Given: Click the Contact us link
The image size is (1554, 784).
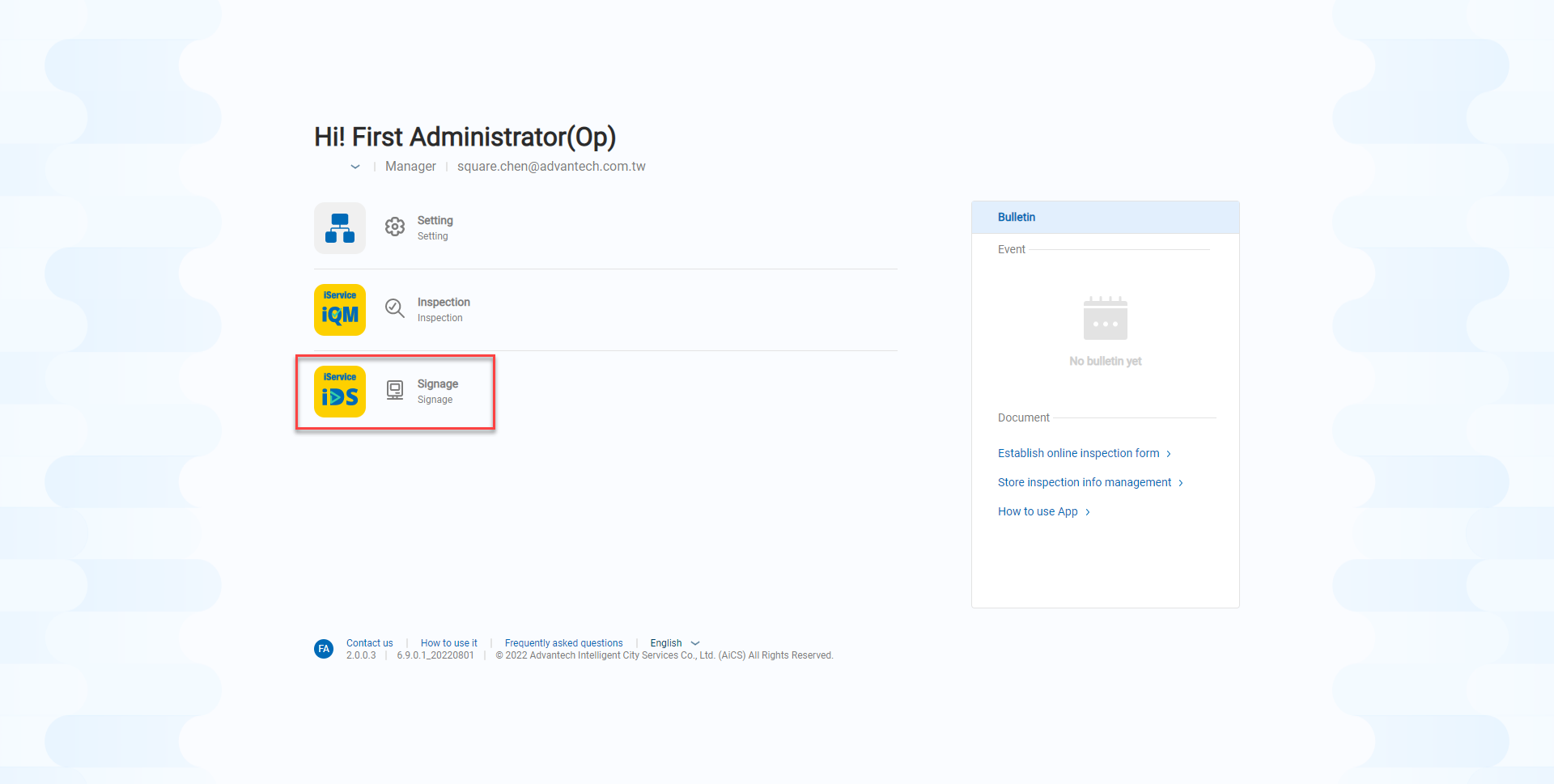Looking at the screenshot, I should point(370,643).
